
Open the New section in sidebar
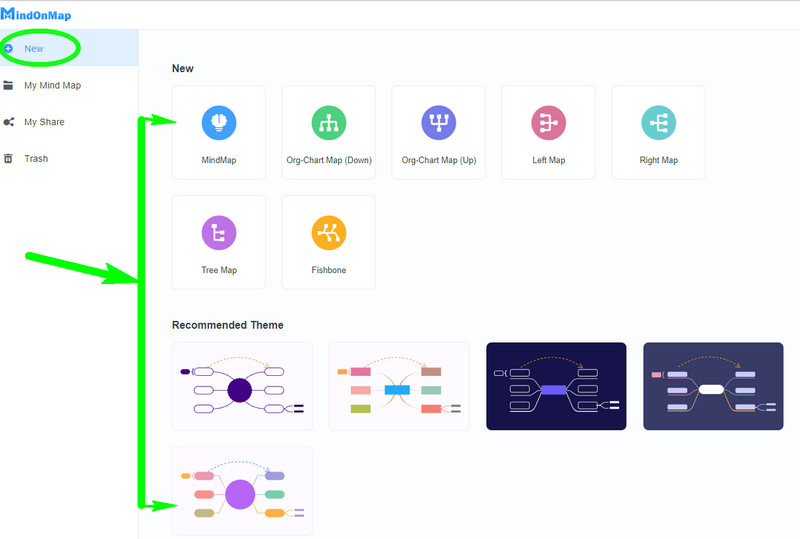[34, 48]
